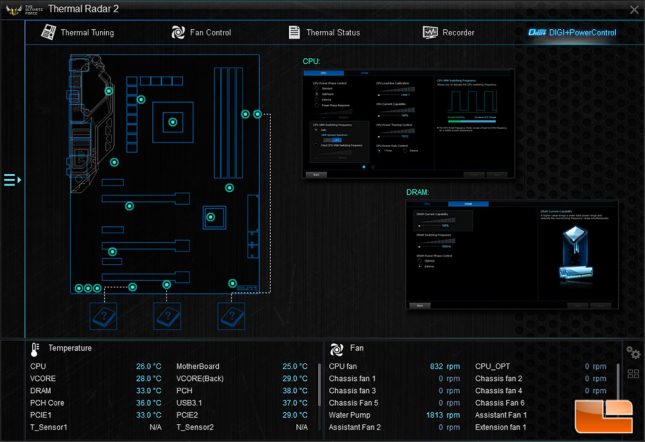Open the Recorder tab
Viewport: 645px width, 442px height.
449,32
